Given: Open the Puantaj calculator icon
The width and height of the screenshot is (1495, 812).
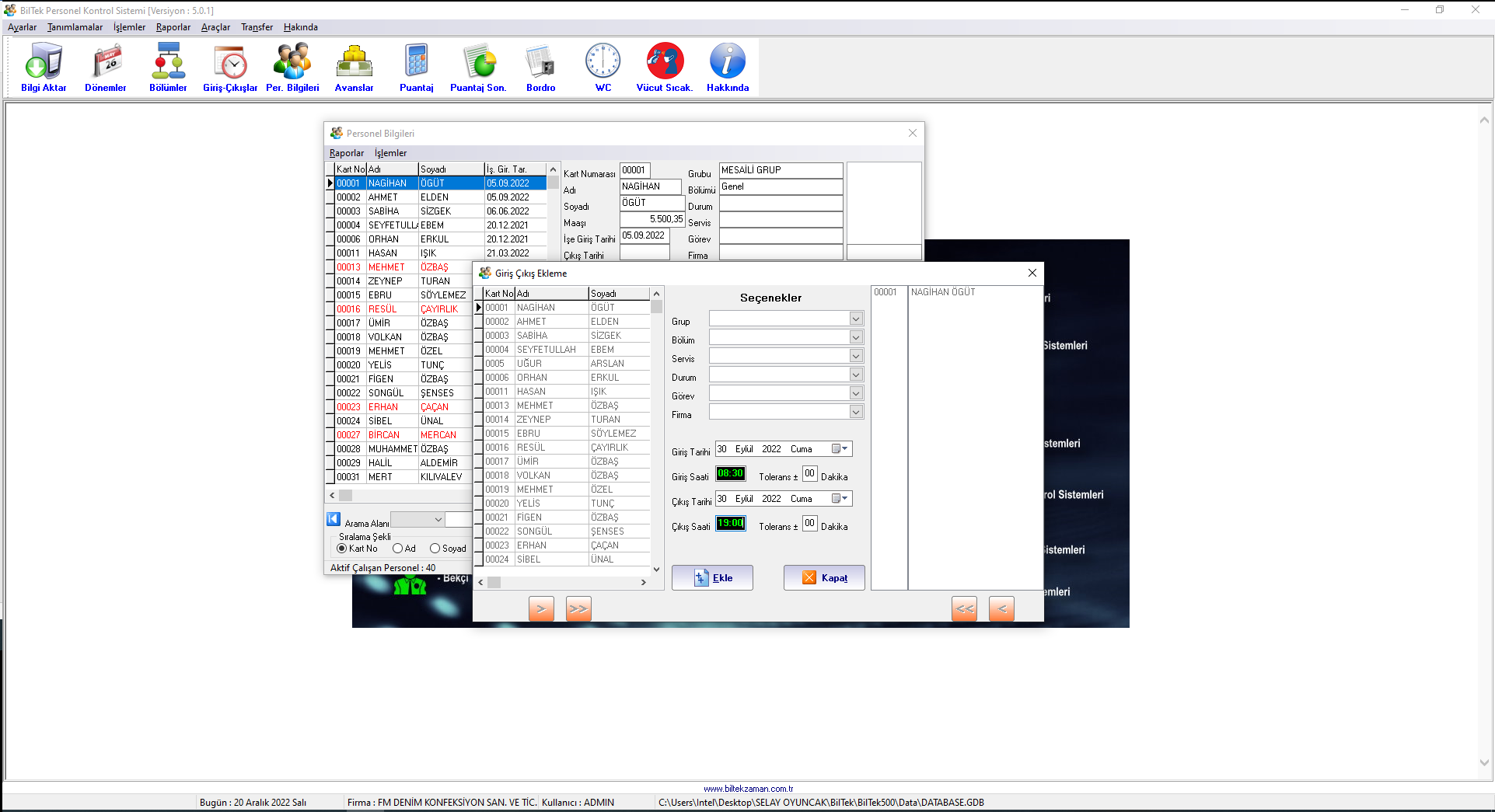Looking at the screenshot, I should click(417, 68).
